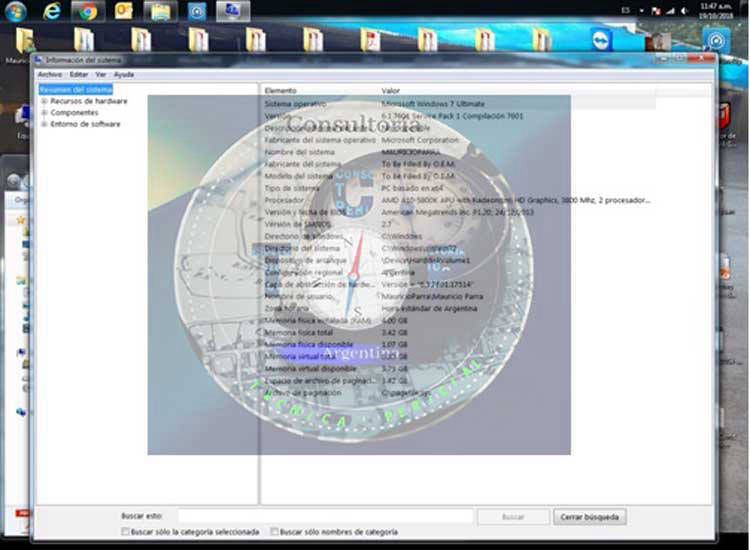Expand the 'Componentes' tree node
Screen dimensions: 750x550
click(x=44, y=113)
